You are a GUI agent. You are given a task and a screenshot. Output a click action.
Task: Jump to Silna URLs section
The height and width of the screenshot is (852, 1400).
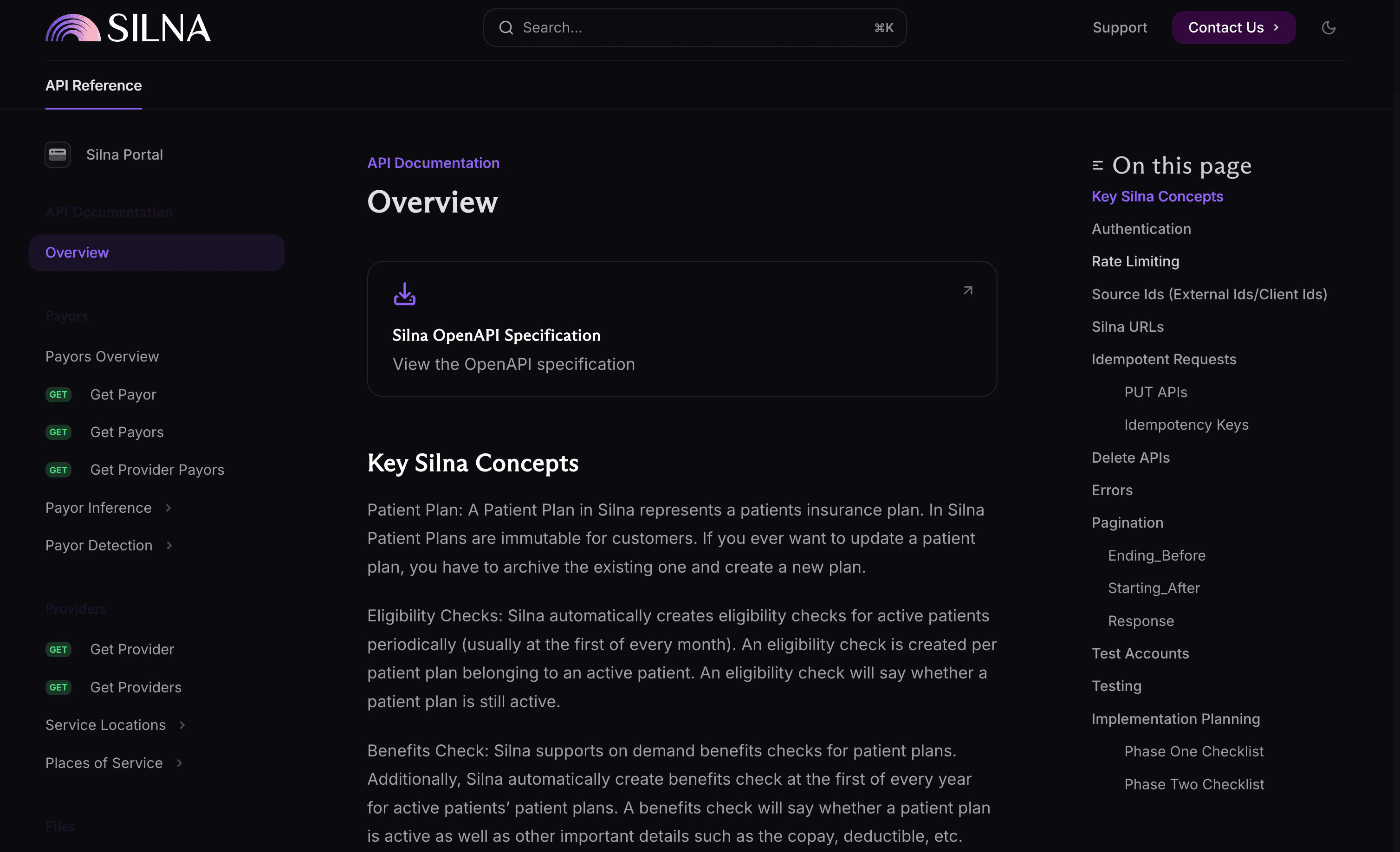[1128, 327]
